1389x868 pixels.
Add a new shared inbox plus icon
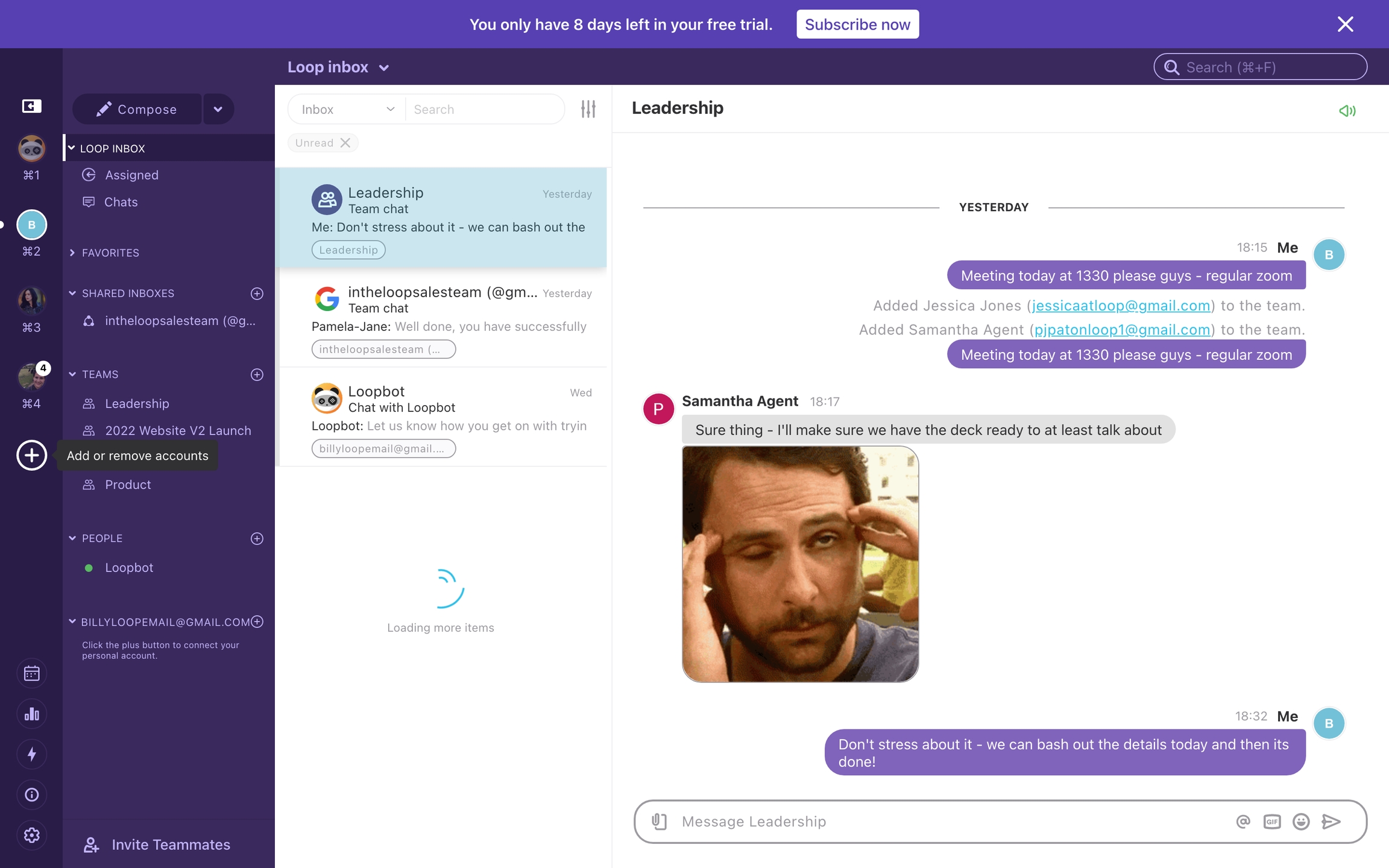(x=257, y=294)
